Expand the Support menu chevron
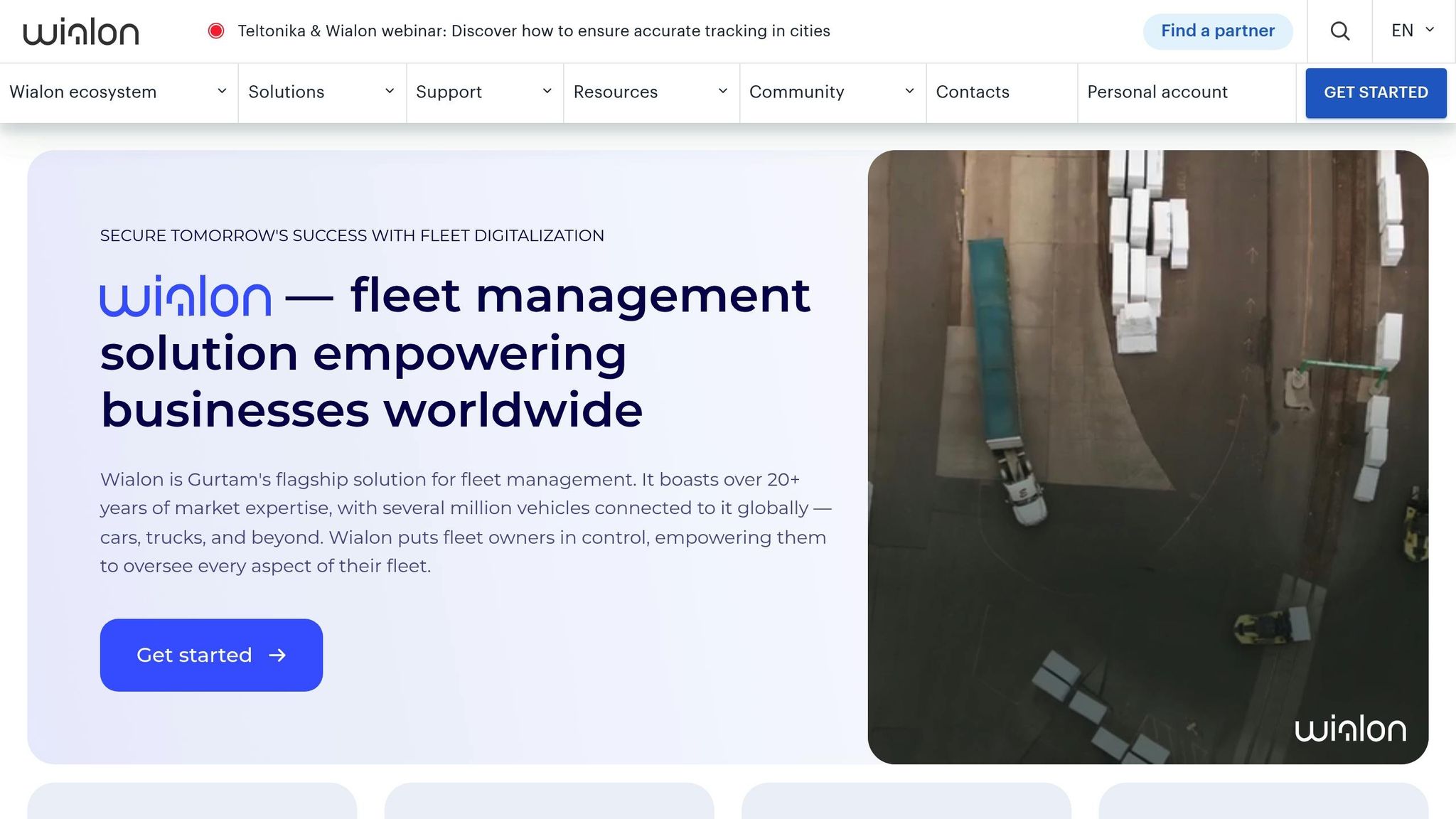 547,91
